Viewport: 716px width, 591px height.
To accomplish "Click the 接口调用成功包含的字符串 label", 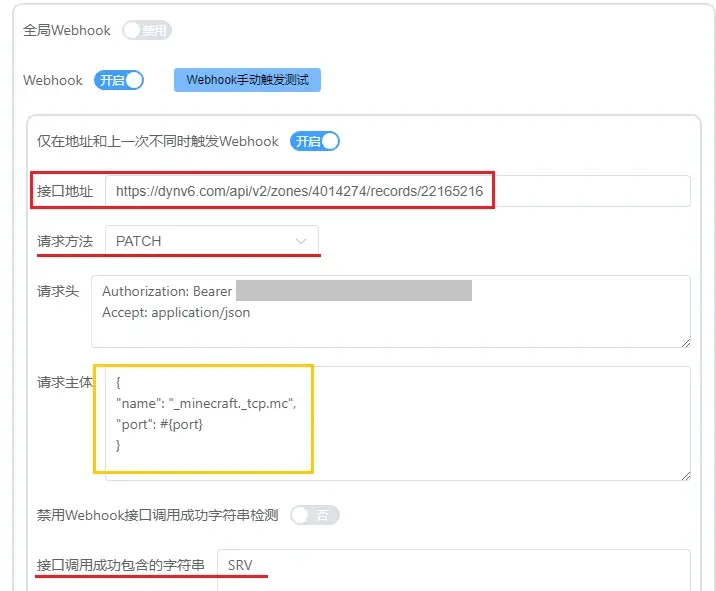I will tap(120, 566).
